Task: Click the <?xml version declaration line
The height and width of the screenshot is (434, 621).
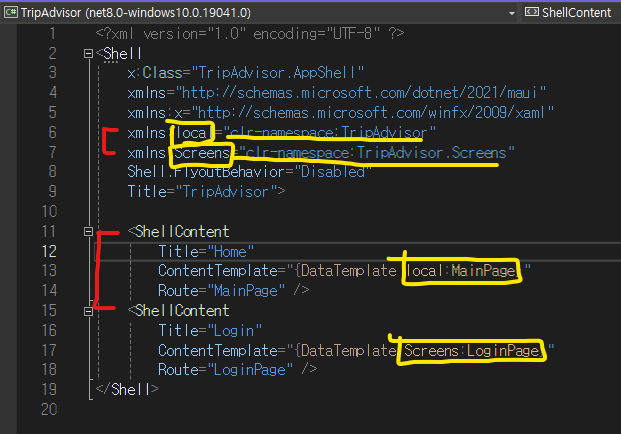Action: pyautogui.click(x=250, y=34)
